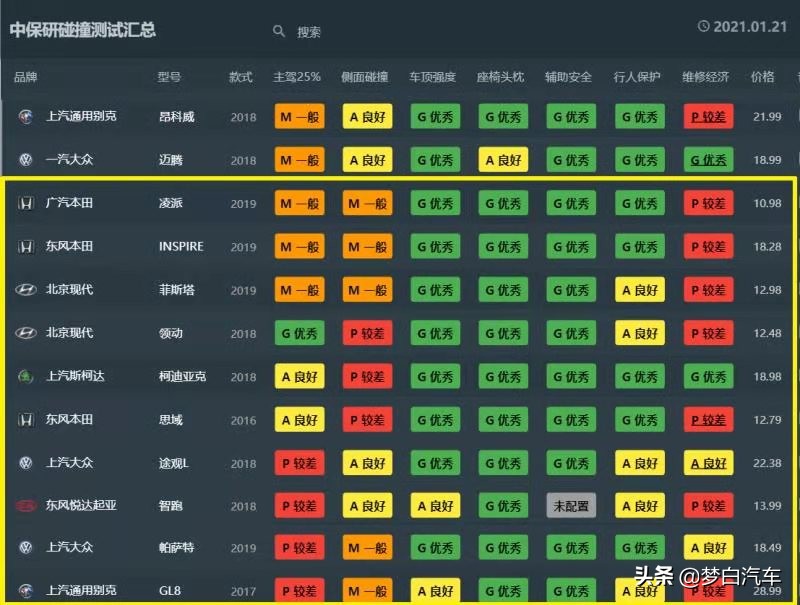Click the search magnifier icon
This screenshot has width=800, height=605.
pyautogui.click(x=279, y=31)
